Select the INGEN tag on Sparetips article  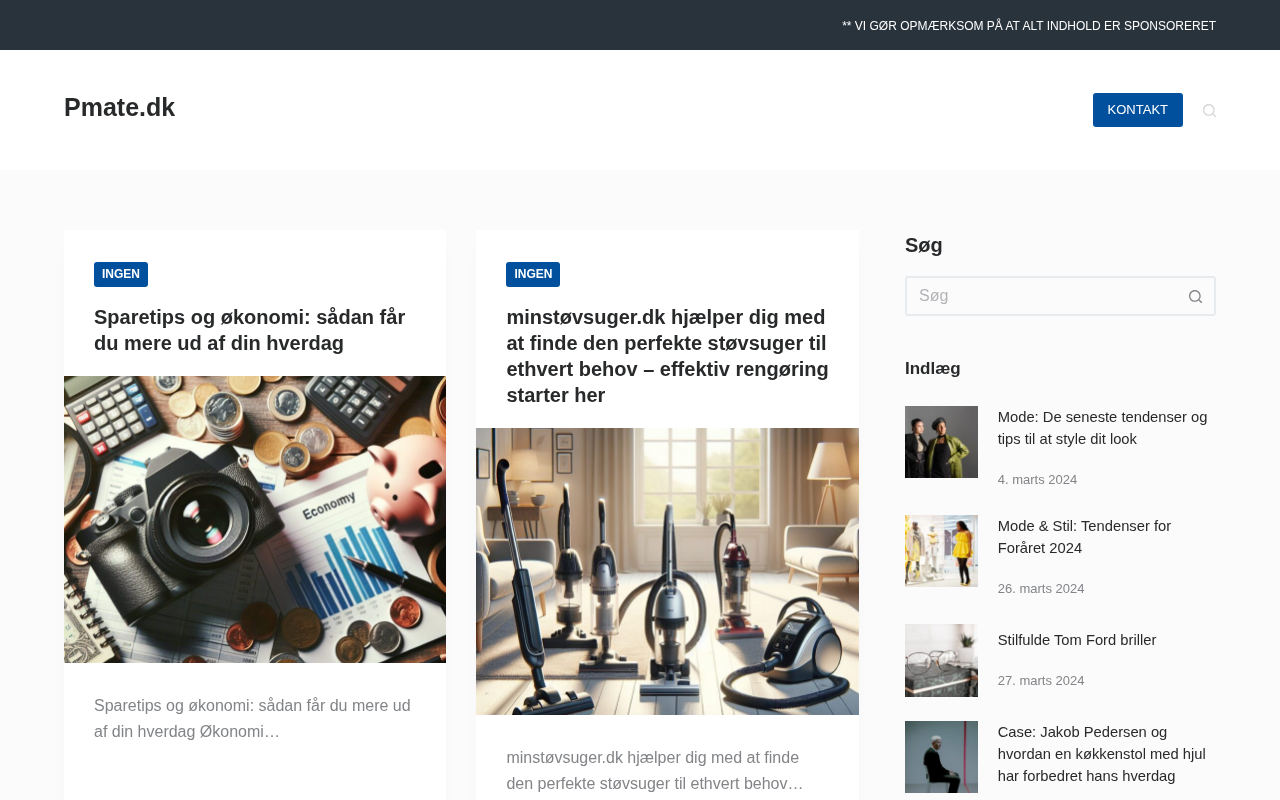tap(121, 274)
